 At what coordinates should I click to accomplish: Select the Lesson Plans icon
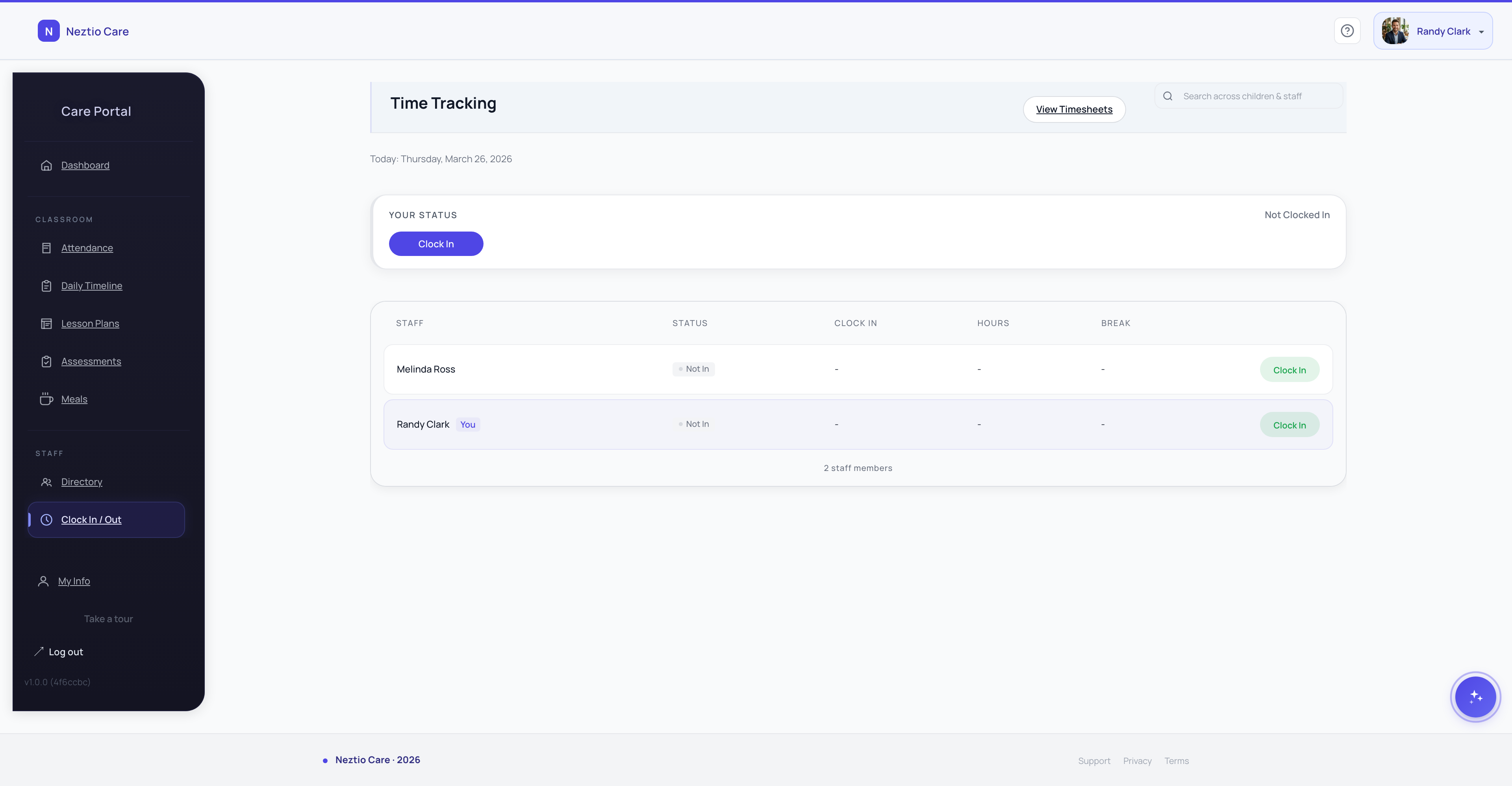pos(47,323)
